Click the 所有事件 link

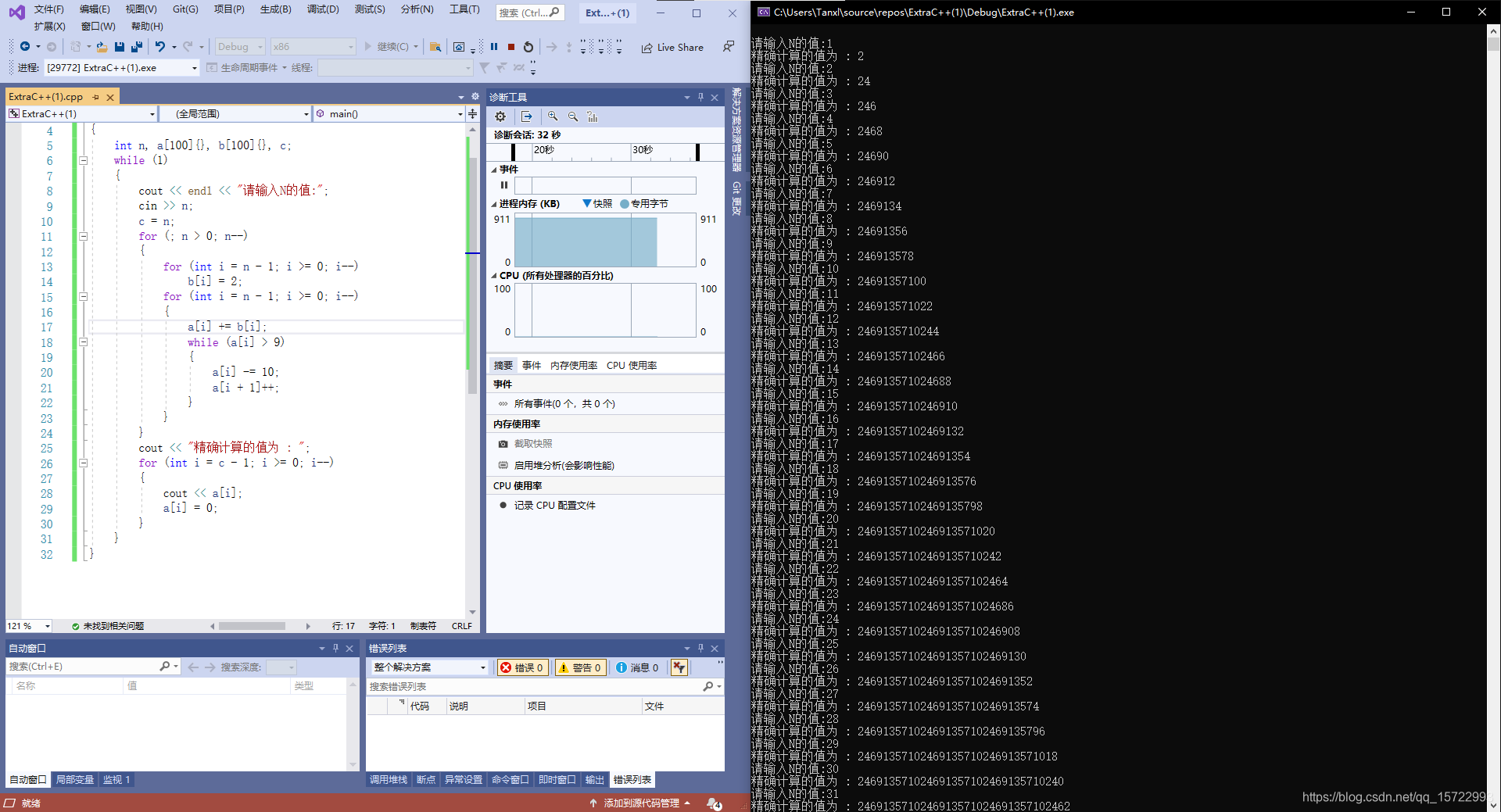(x=564, y=404)
